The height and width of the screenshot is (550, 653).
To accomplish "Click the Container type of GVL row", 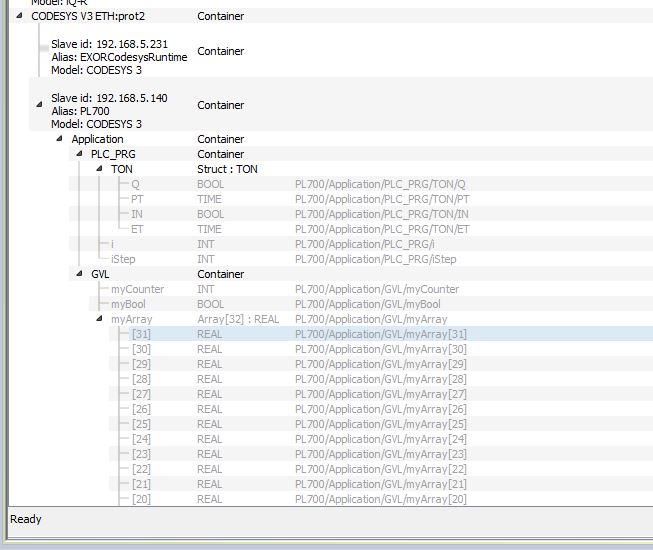I will [x=221, y=274].
